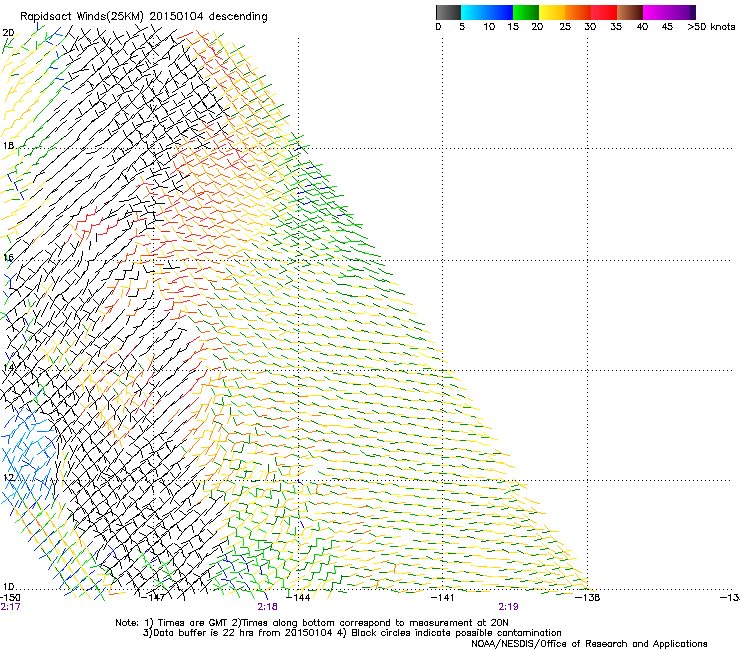This screenshot has width=740, height=650.
Task: Click the latitude label '12' on left axis
Action: point(8,477)
